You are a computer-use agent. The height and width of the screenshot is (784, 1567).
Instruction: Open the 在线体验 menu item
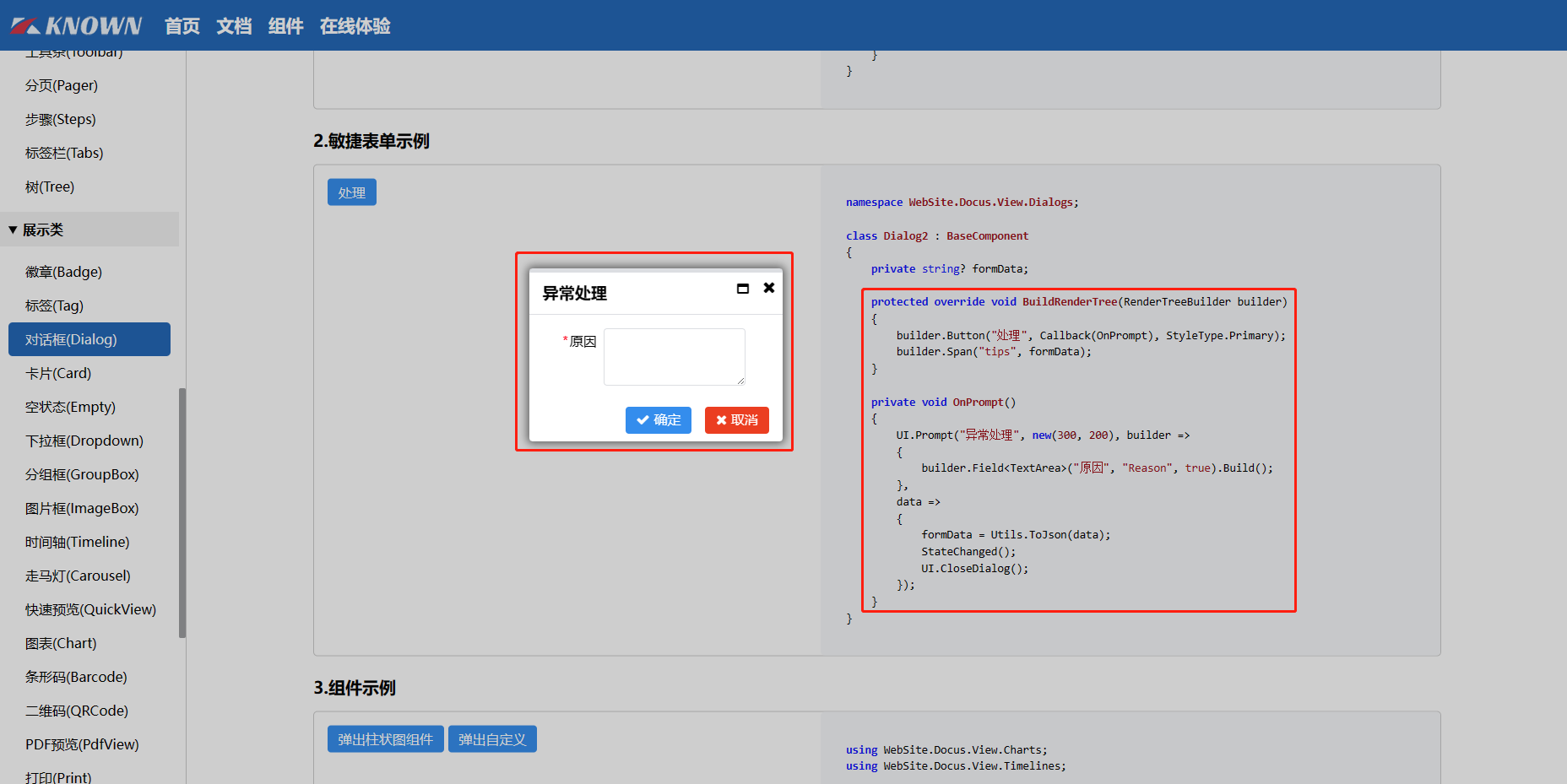(355, 26)
